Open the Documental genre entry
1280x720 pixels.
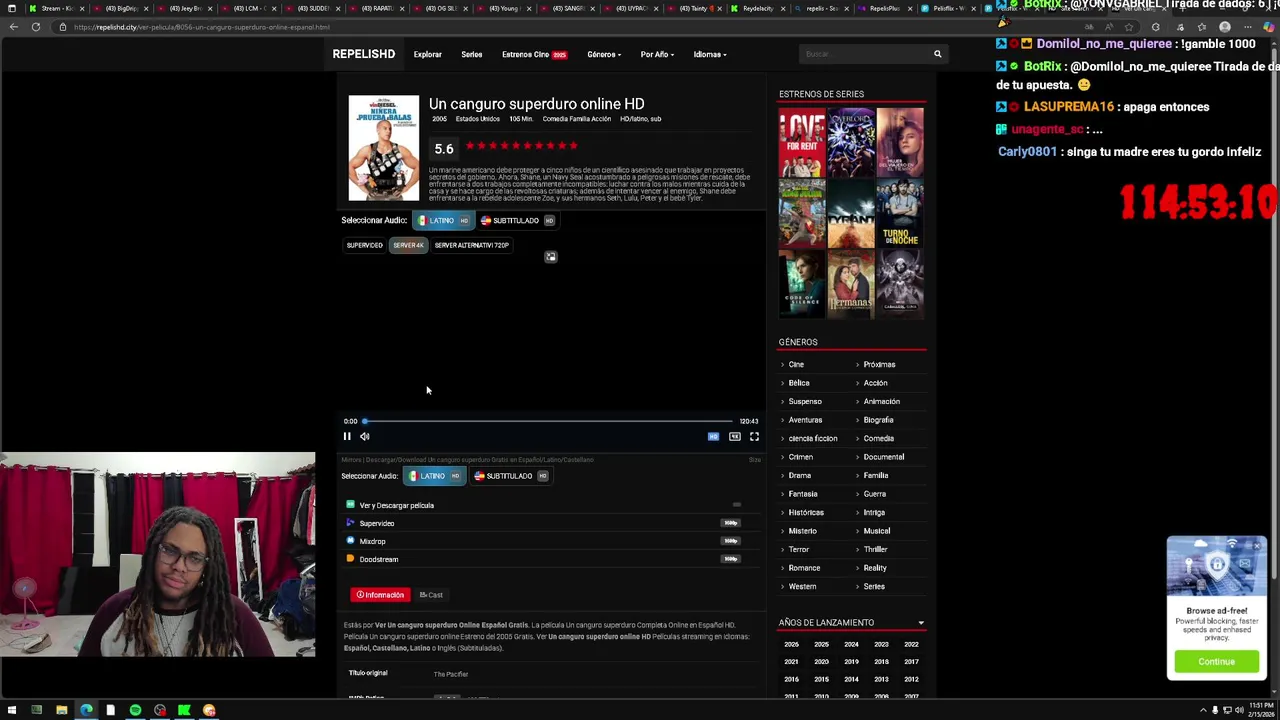(884, 457)
